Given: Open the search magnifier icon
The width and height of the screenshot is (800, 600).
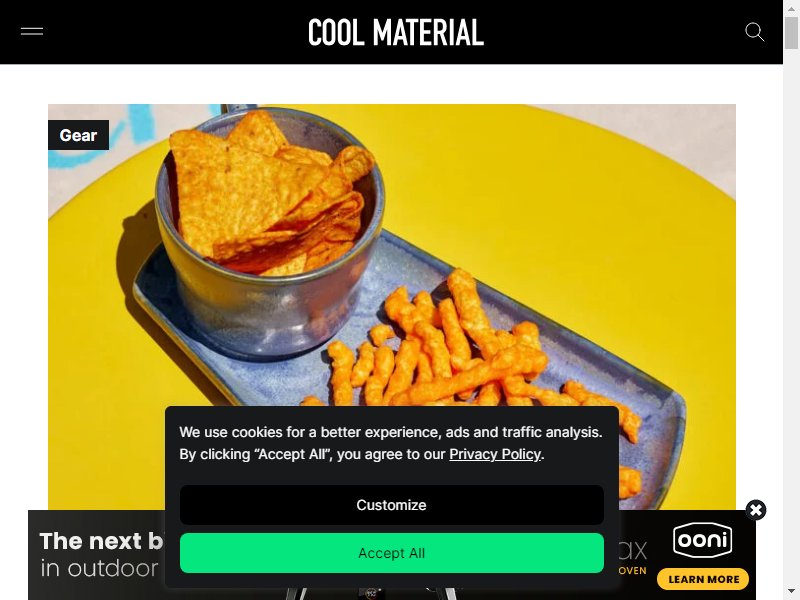Looking at the screenshot, I should pos(754,32).
